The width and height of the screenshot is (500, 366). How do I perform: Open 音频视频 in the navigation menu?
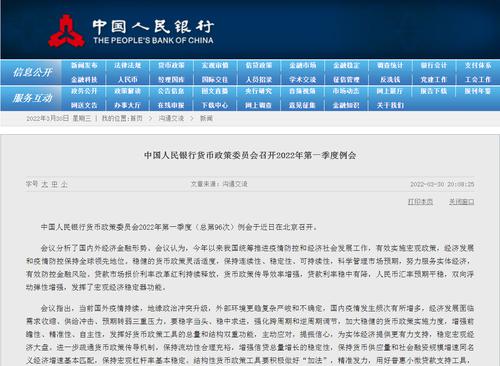(302, 91)
